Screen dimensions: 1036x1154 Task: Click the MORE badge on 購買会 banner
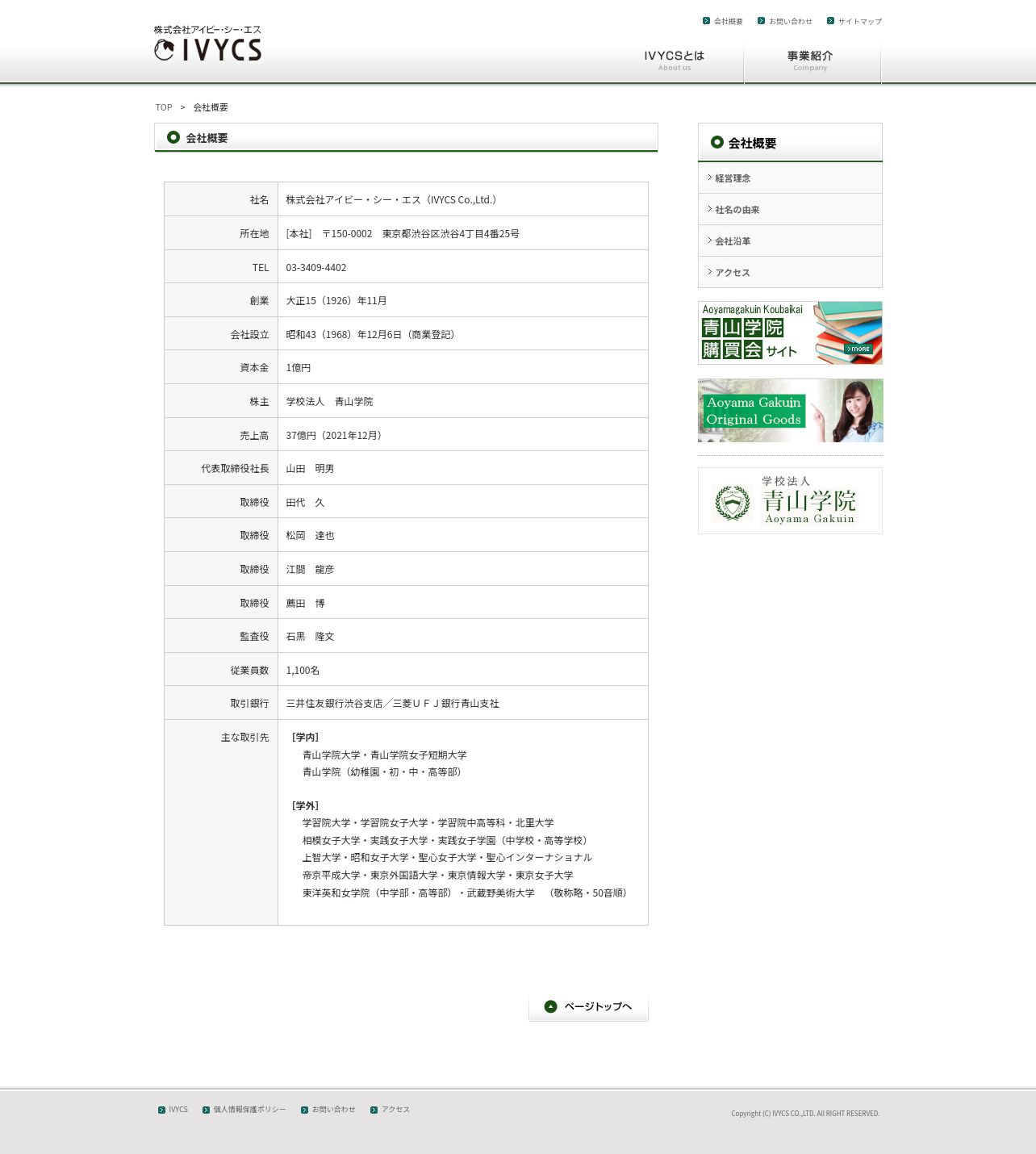[858, 349]
